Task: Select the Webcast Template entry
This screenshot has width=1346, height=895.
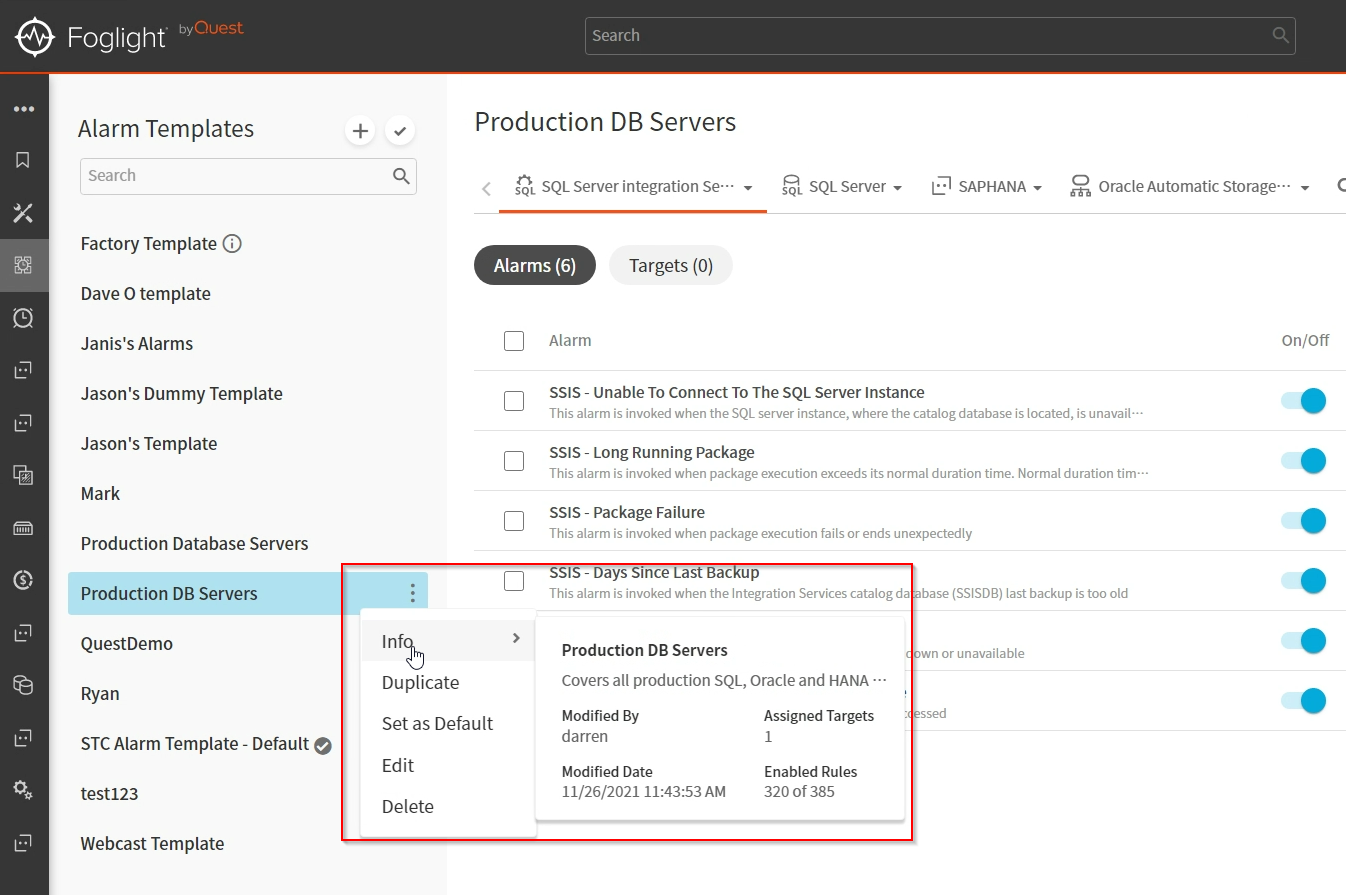Action: tap(152, 844)
